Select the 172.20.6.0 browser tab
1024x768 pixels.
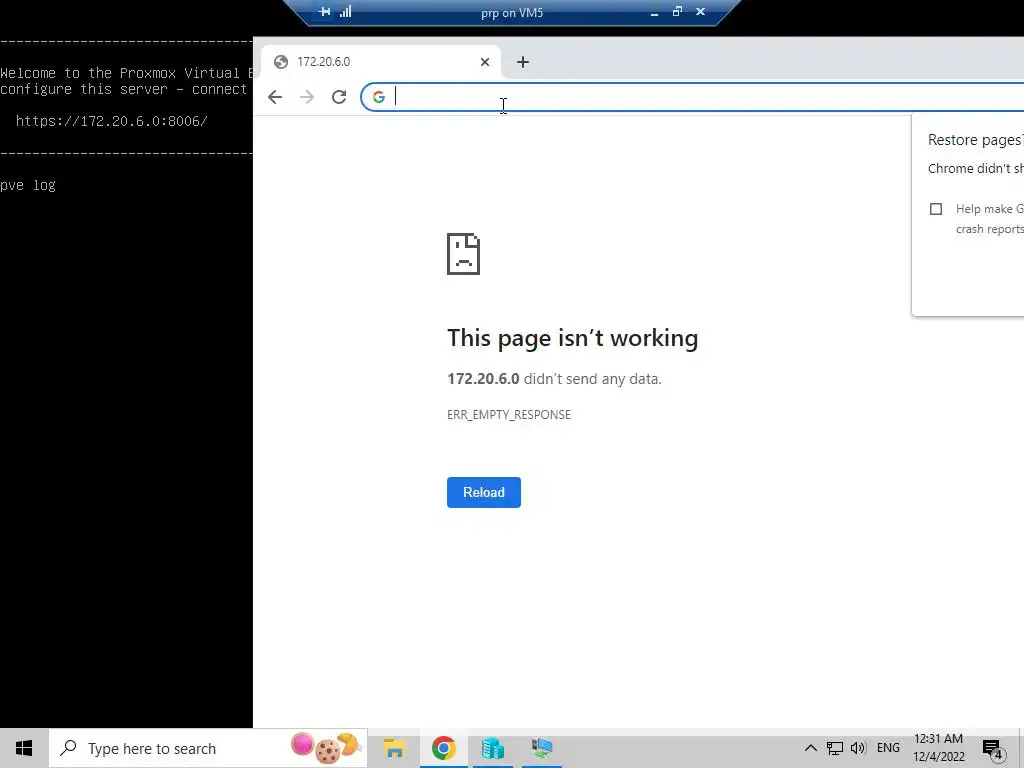point(381,62)
